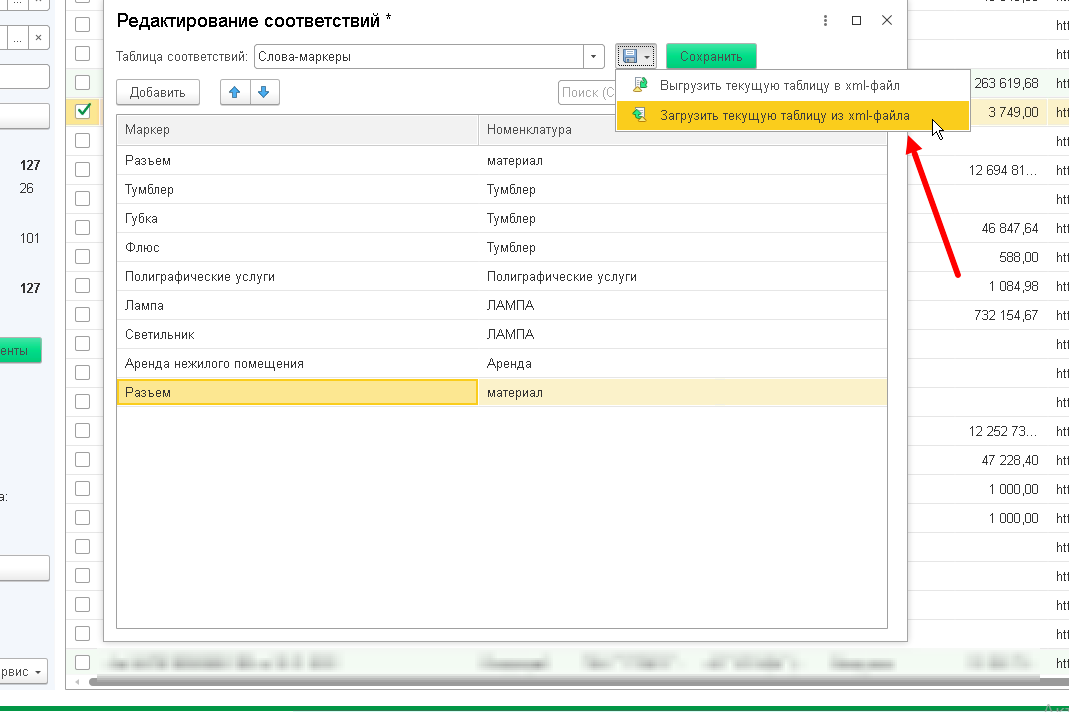Select the Тумблер marker cell
This screenshot has height=712, width=1069.
[x=297, y=190]
